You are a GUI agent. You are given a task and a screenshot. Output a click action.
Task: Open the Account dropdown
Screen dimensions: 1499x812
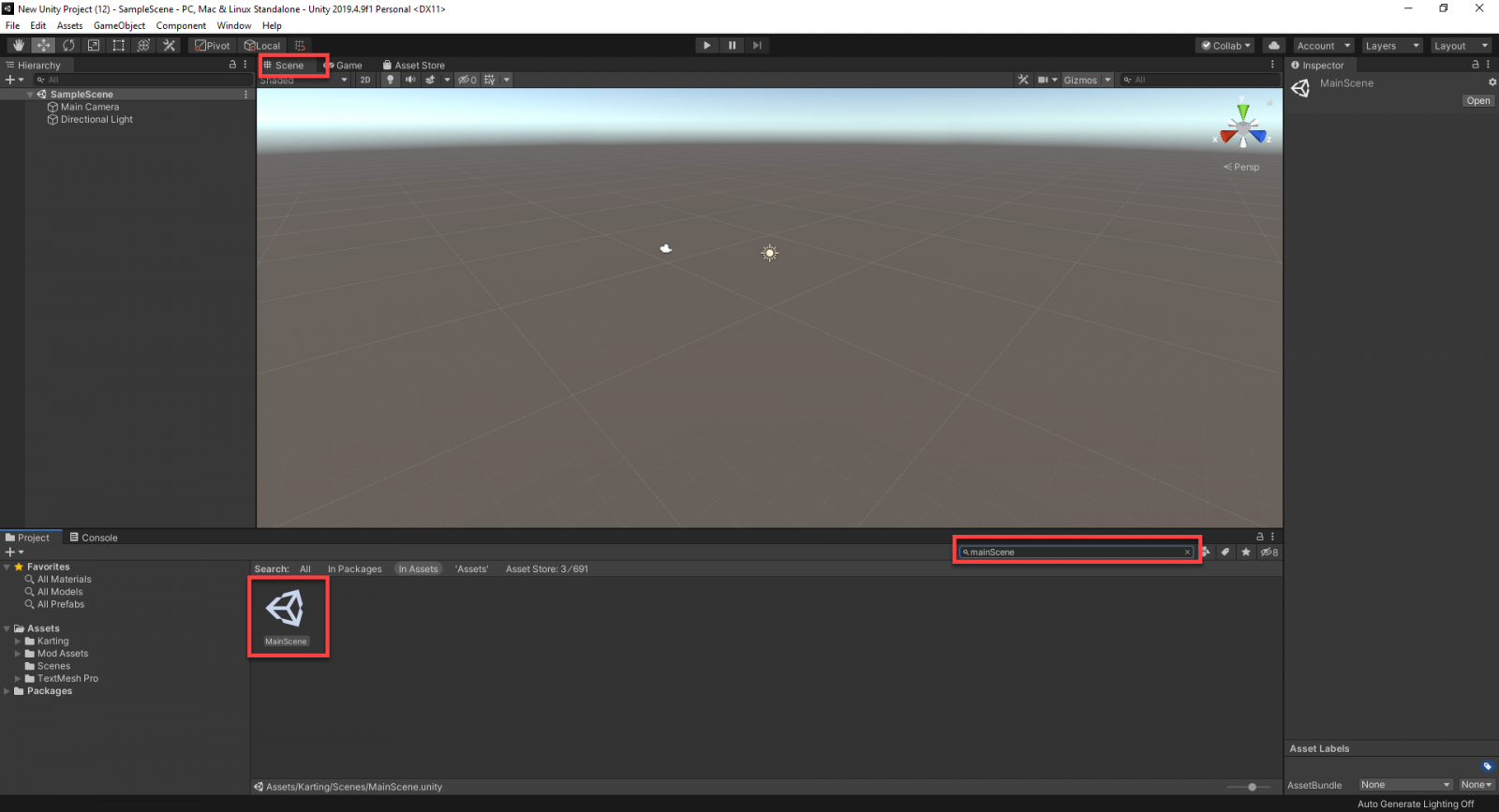pos(1324,45)
